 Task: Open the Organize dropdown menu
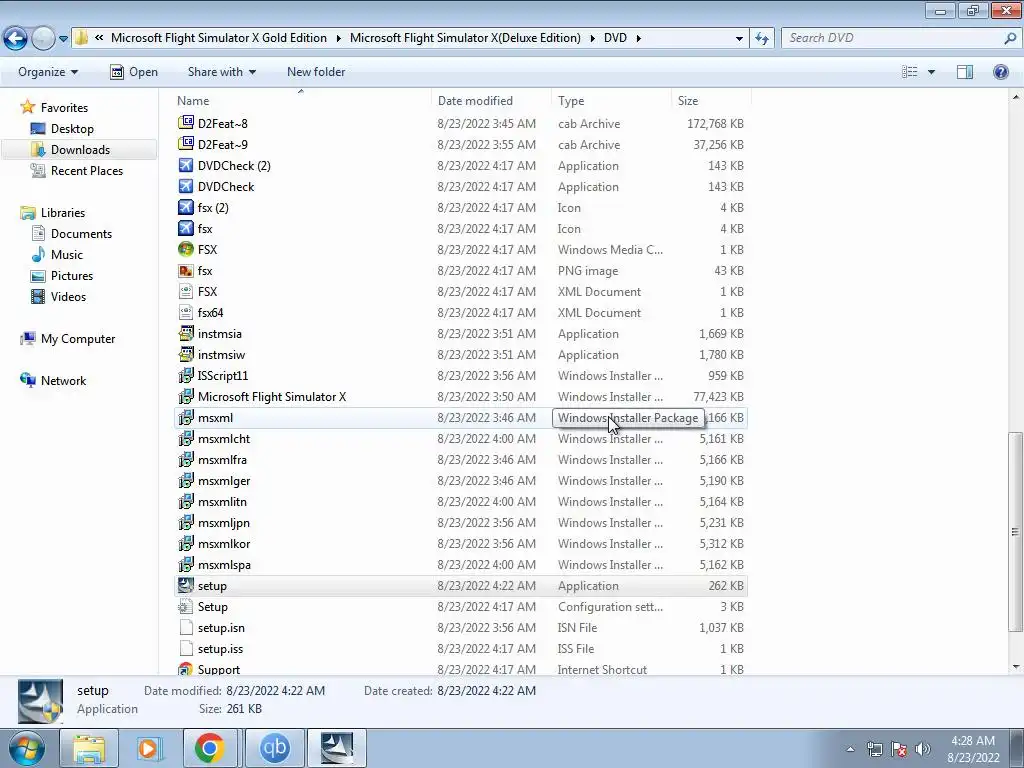pyautogui.click(x=48, y=72)
